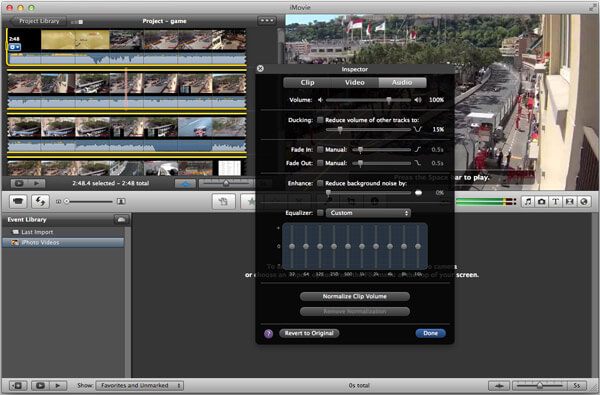Click the loud volume speaker icon
The width and height of the screenshot is (600, 395).
point(417,100)
